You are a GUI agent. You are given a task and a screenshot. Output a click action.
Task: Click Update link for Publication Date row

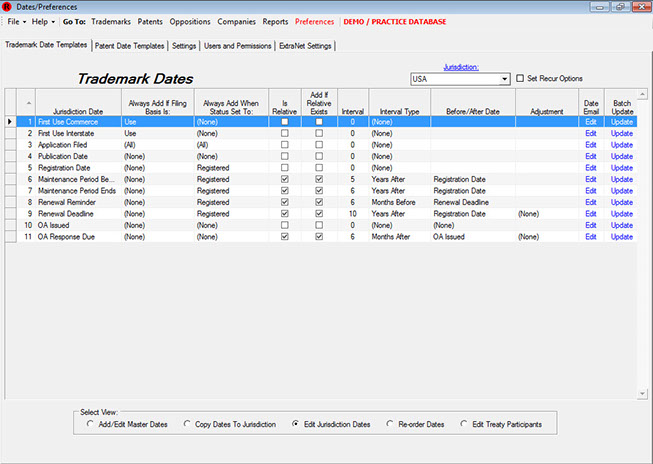[x=622, y=156]
